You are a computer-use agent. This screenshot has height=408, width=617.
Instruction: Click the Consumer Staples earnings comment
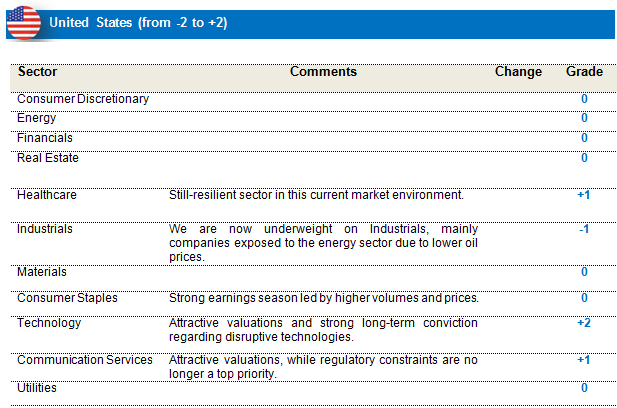tap(324, 298)
